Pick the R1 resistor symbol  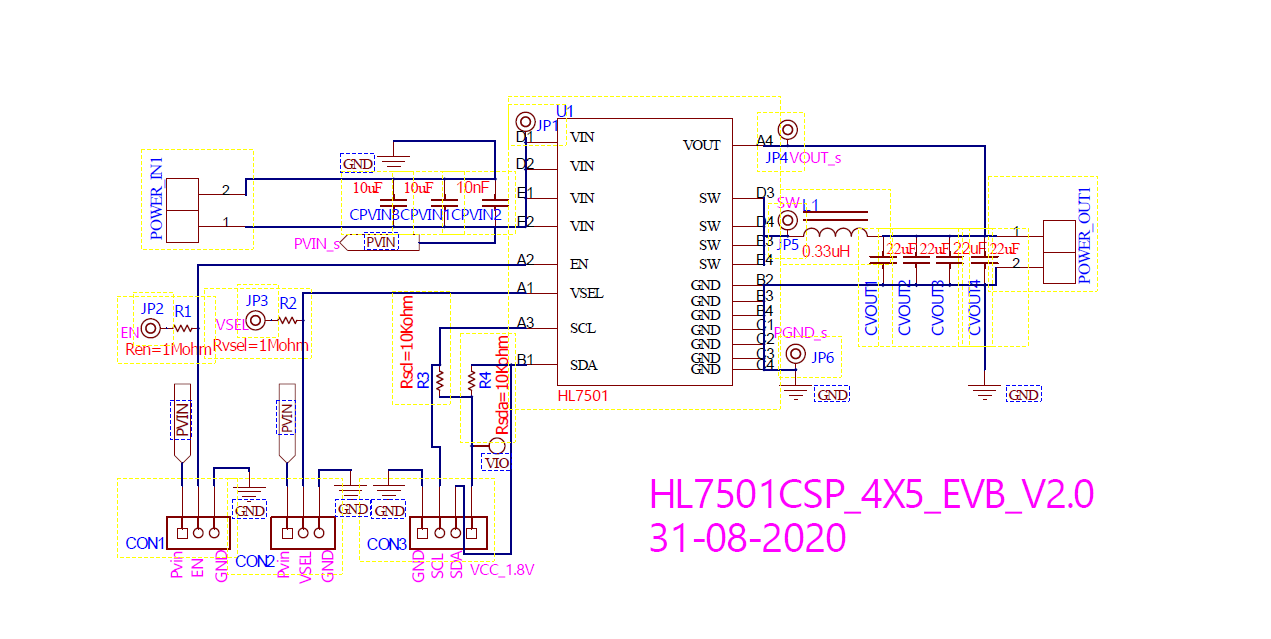[x=183, y=328]
